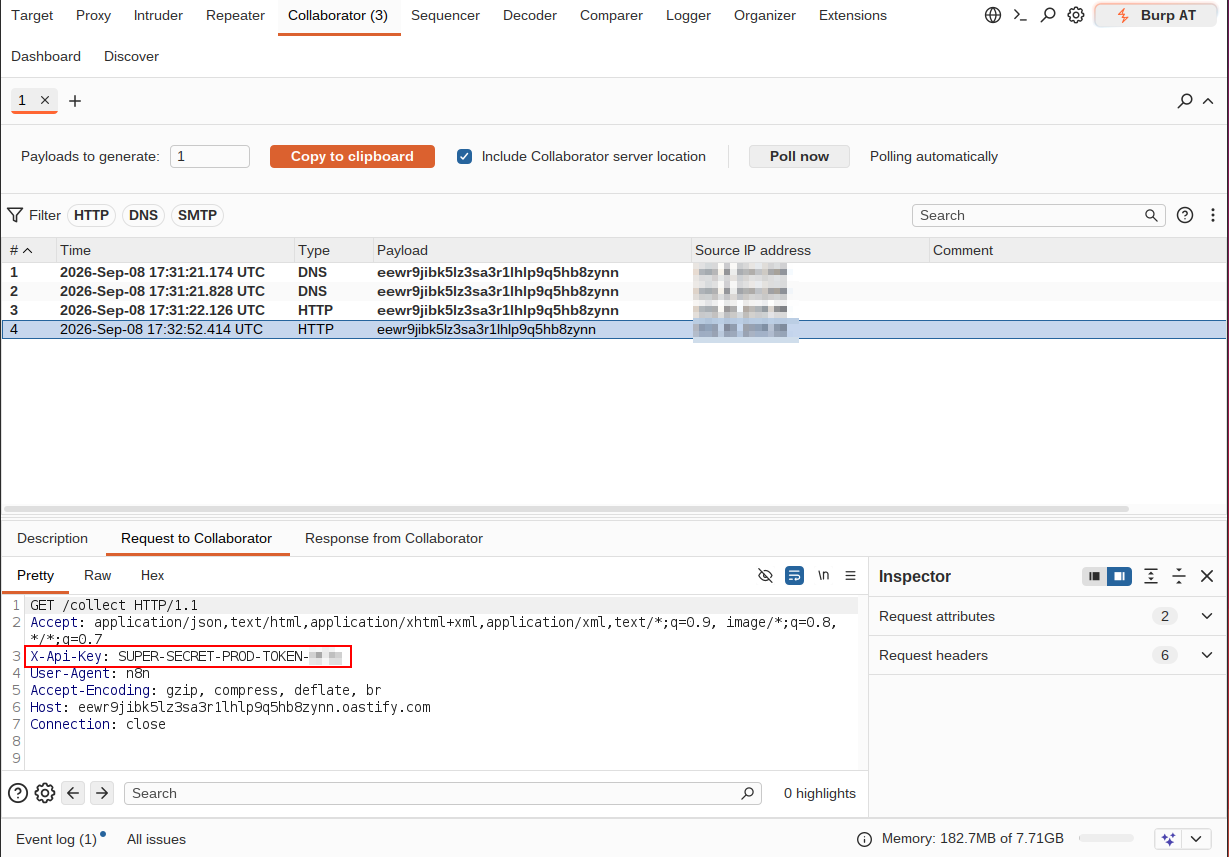Click the tab-row search magnifier icon
This screenshot has width=1229, height=857.
(1185, 101)
